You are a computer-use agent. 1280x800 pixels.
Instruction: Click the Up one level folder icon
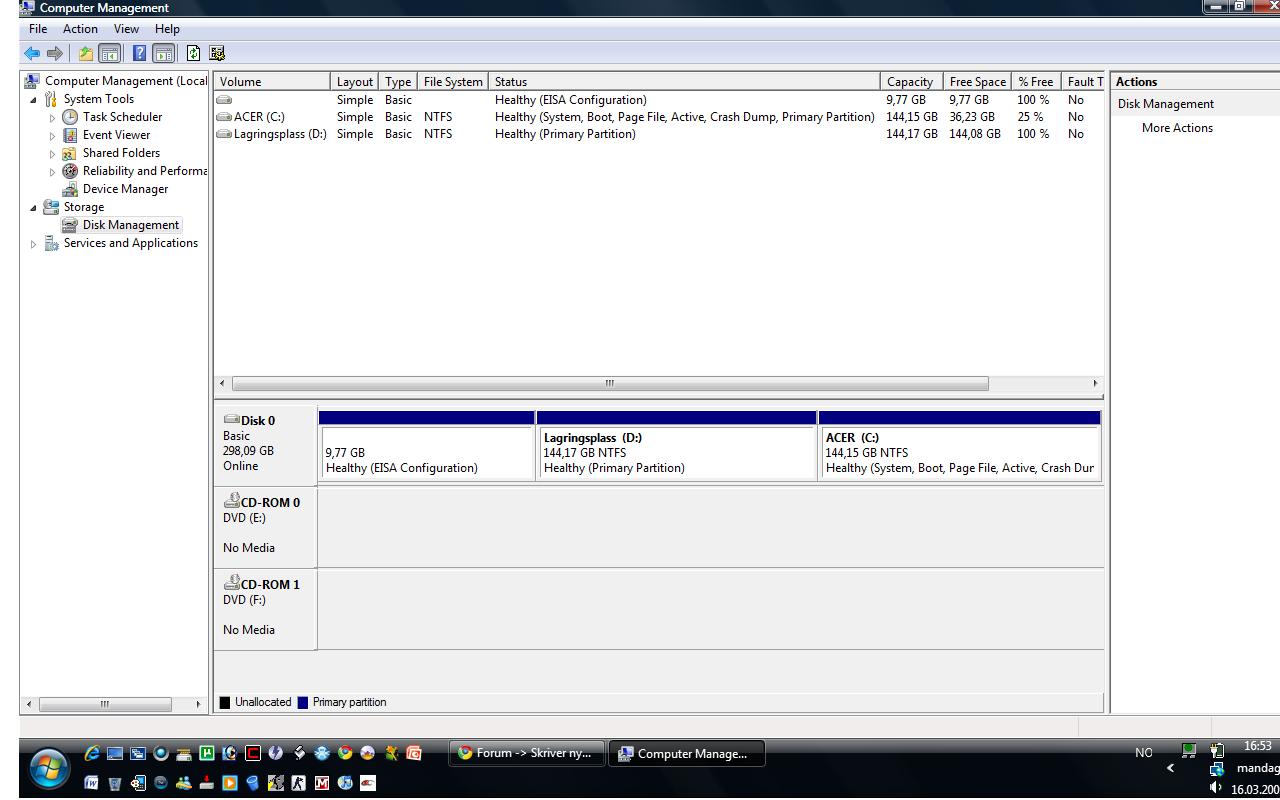pyautogui.click(x=86, y=54)
